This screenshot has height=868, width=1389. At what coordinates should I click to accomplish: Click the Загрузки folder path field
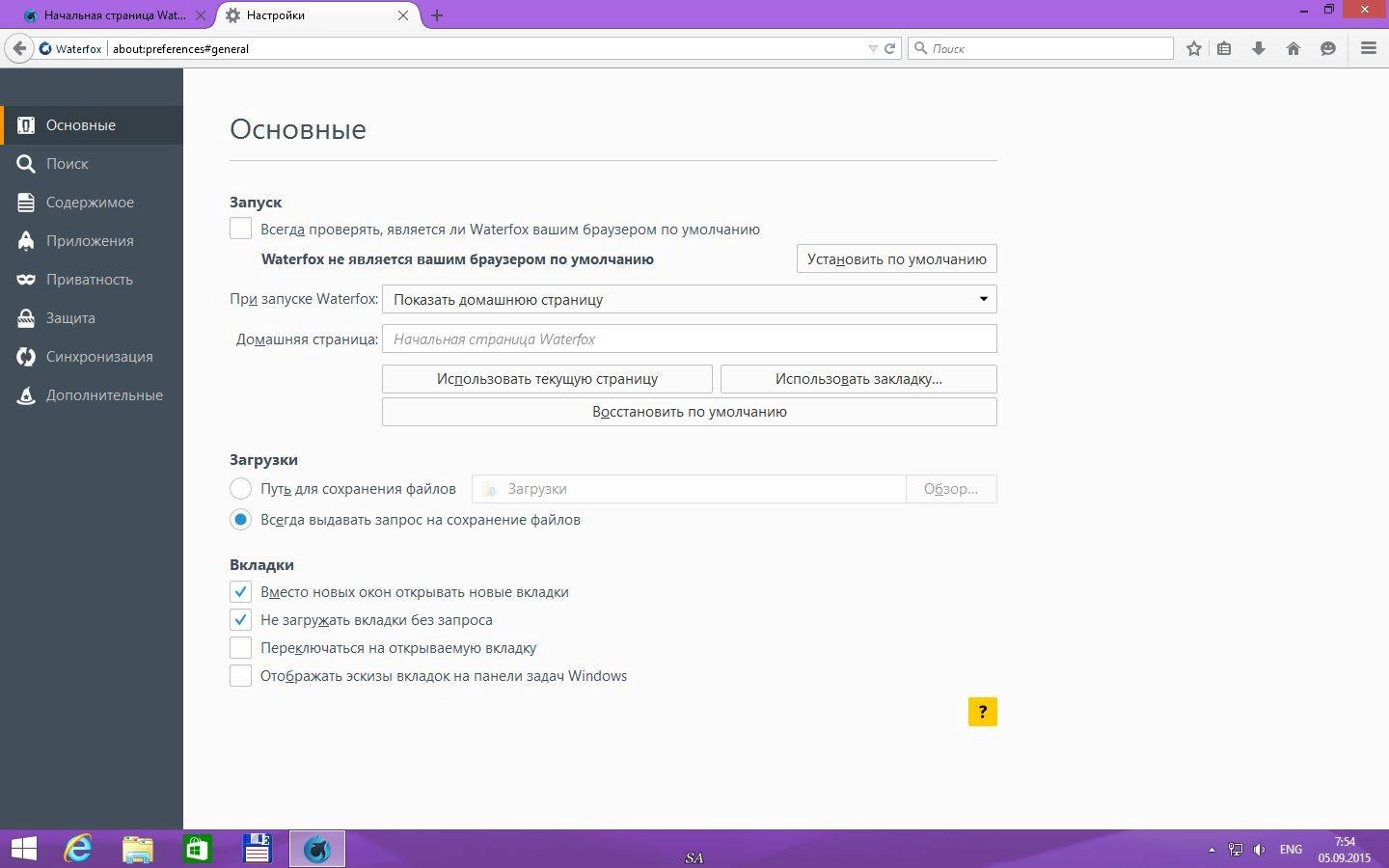[x=689, y=489]
